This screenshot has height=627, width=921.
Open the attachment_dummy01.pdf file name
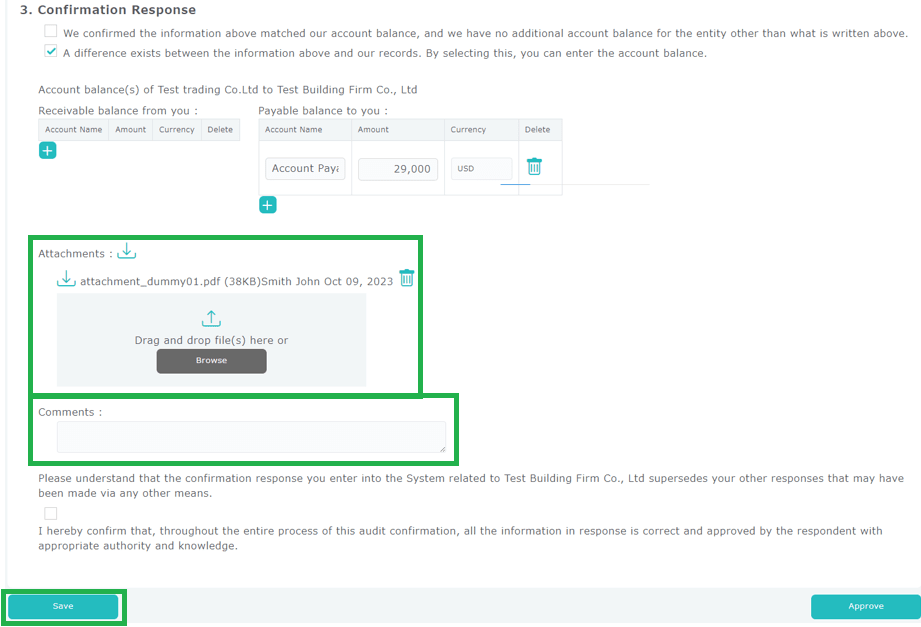click(x=150, y=281)
